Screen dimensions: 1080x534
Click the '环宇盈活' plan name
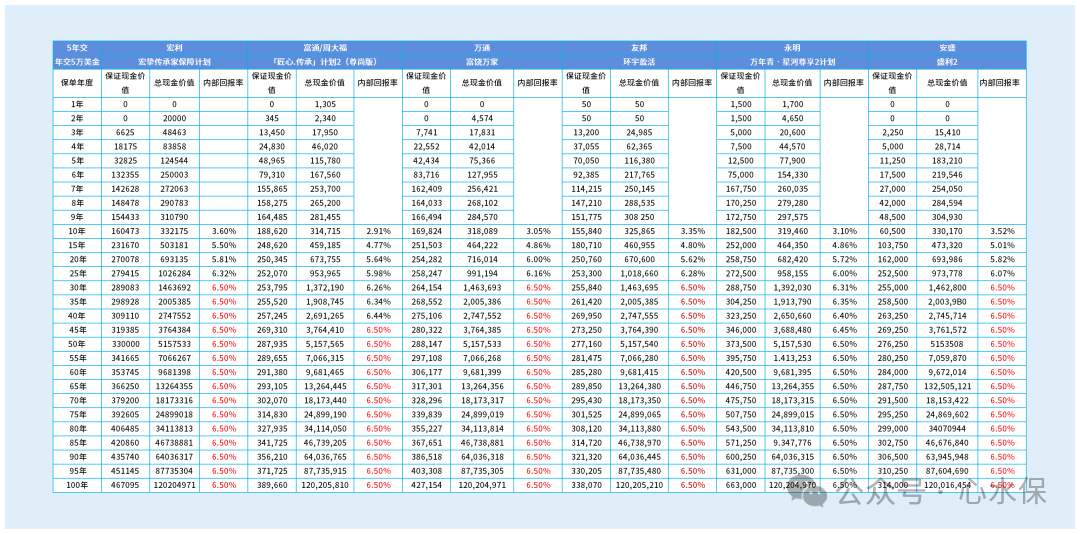(x=639, y=61)
